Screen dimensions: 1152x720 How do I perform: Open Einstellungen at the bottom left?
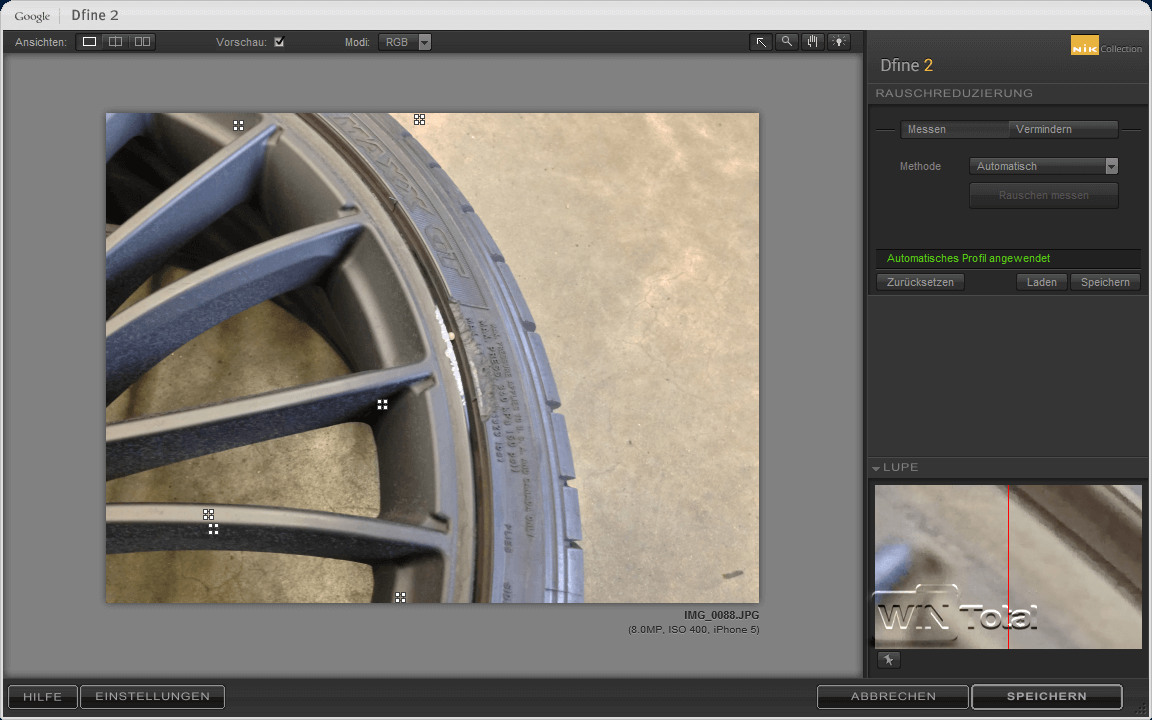pos(152,696)
